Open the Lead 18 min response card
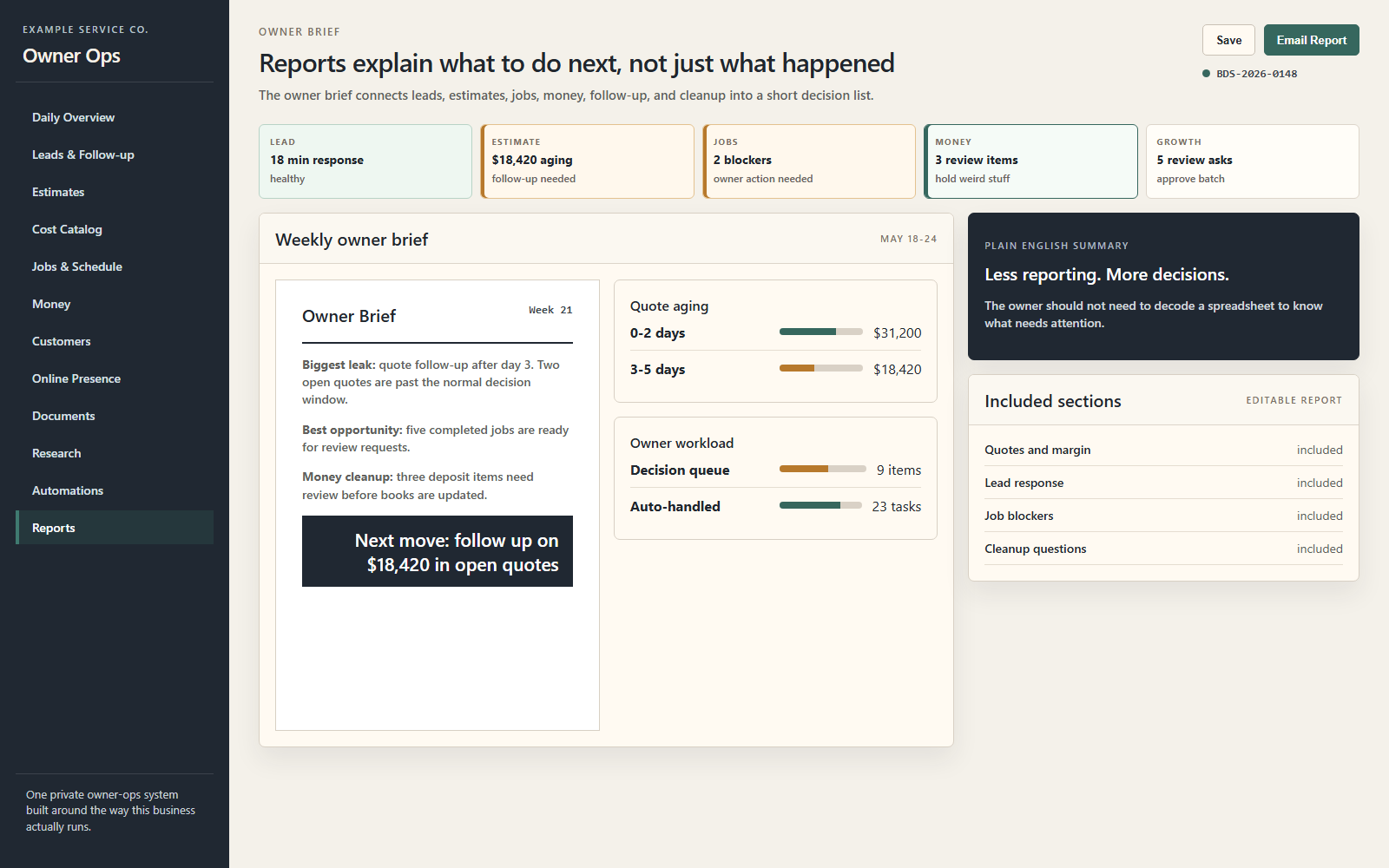The width and height of the screenshot is (1389, 868). (x=365, y=161)
